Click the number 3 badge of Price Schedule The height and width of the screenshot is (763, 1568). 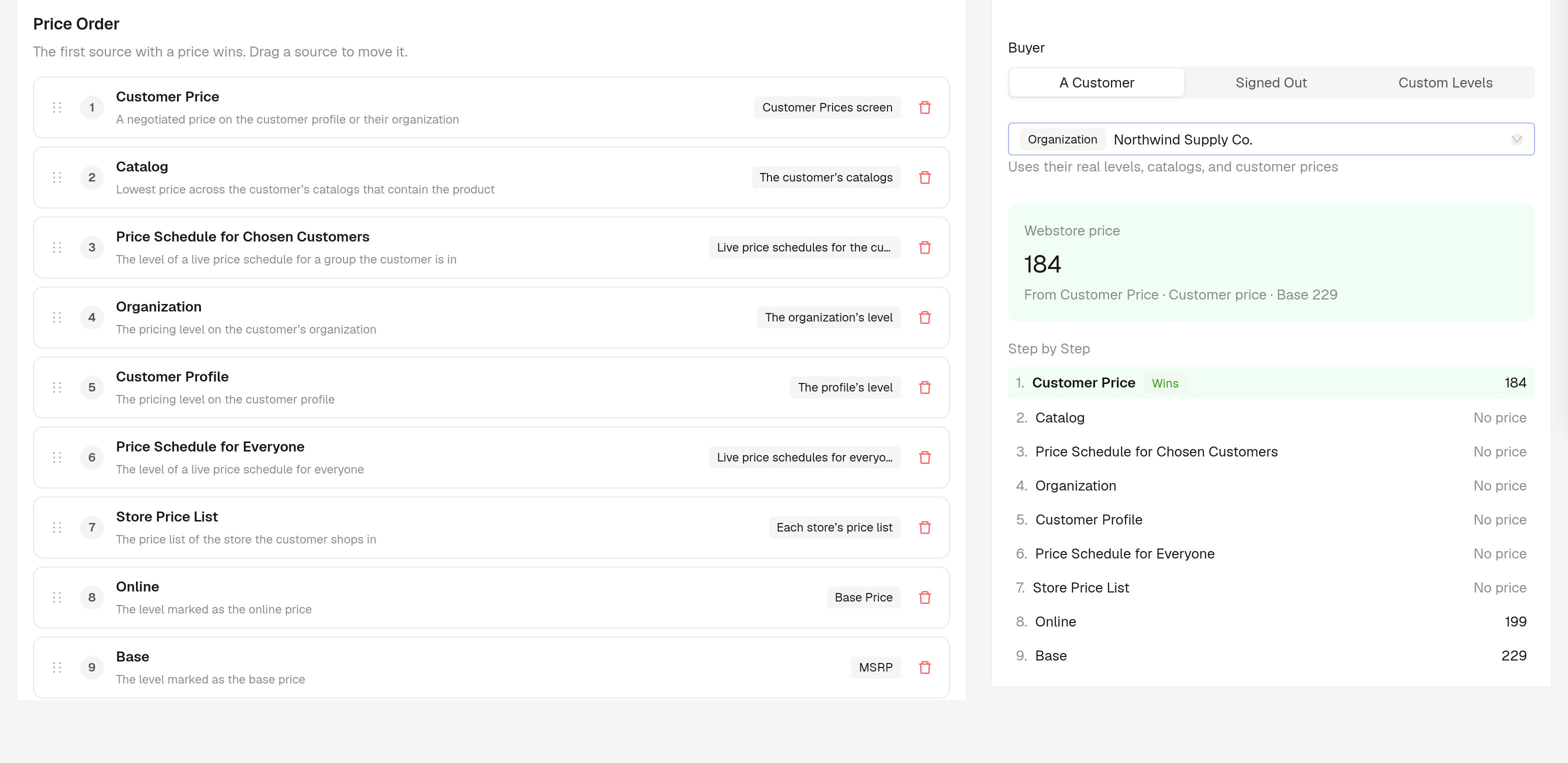pyautogui.click(x=92, y=247)
